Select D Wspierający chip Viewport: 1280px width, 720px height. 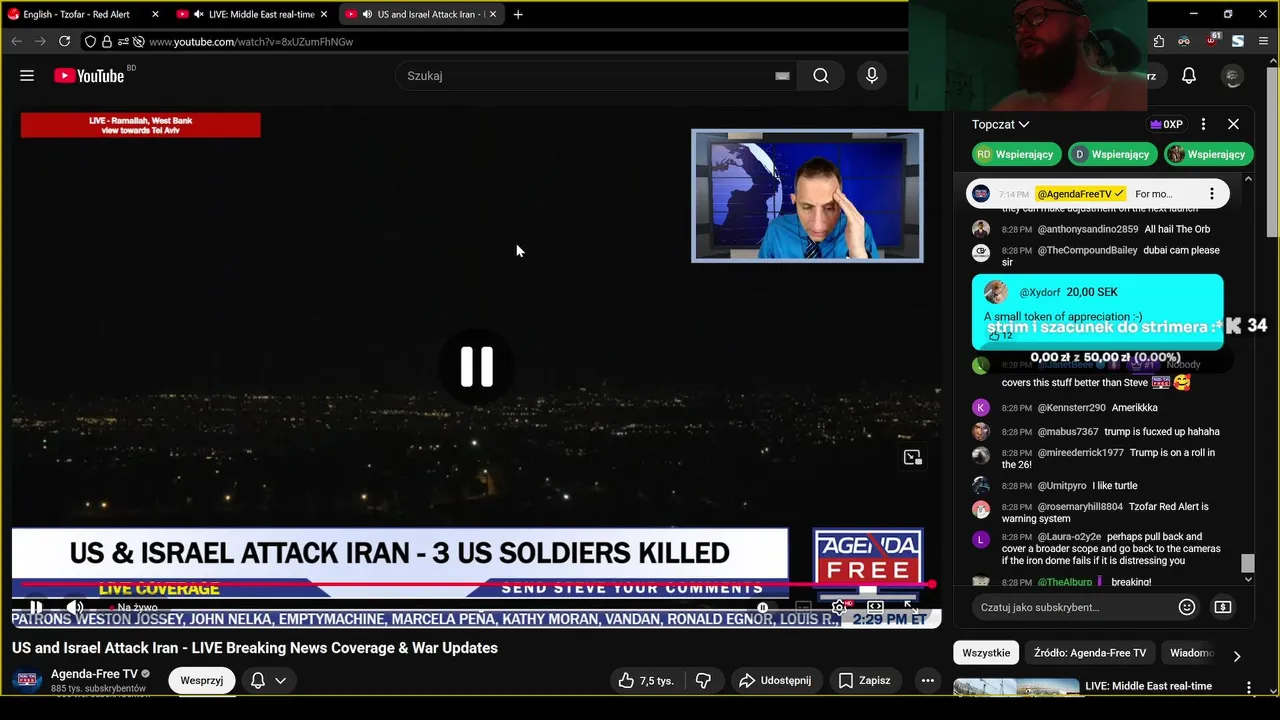tap(1112, 154)
